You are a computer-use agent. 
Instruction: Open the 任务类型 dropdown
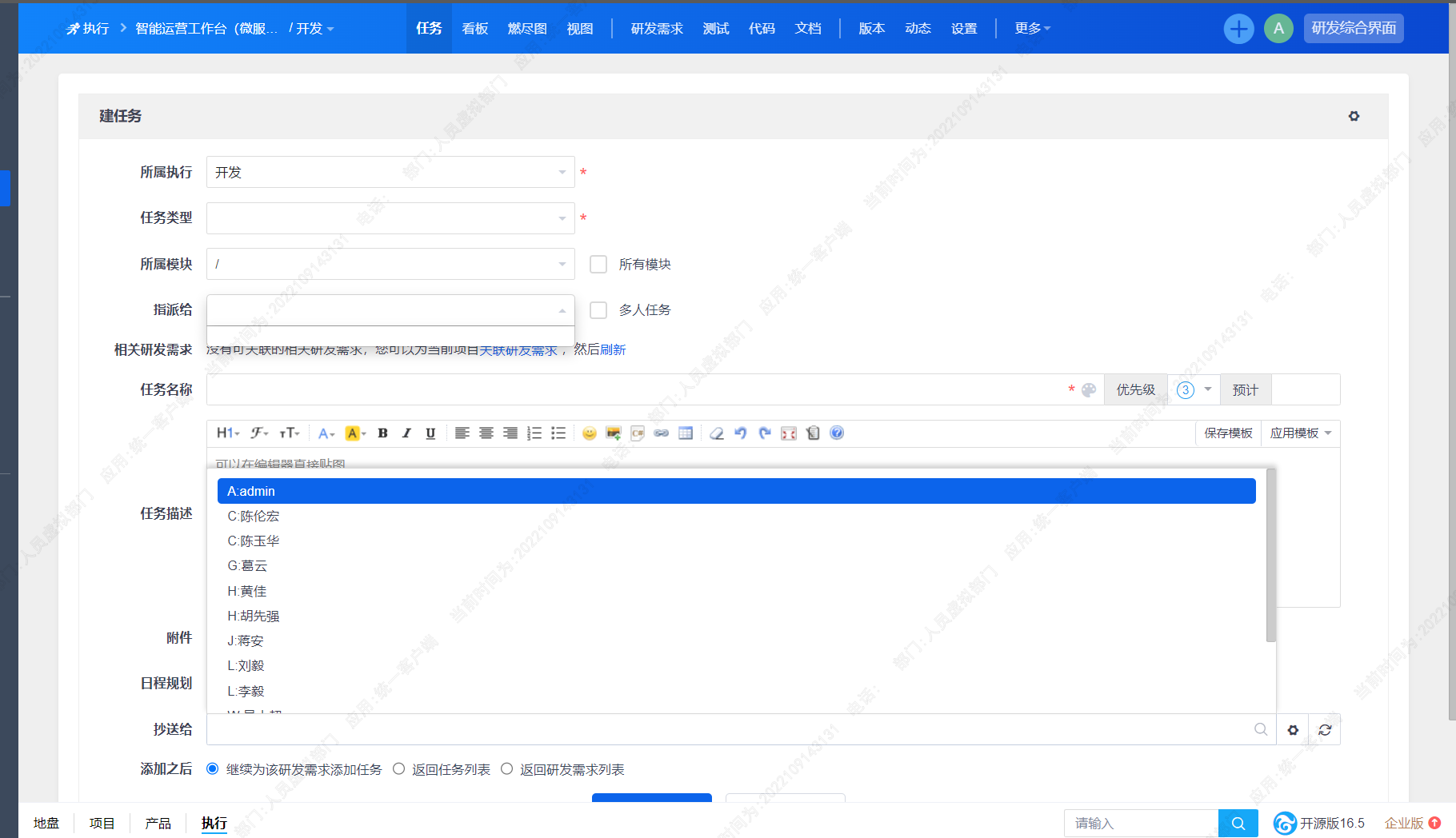pos(390,217)
